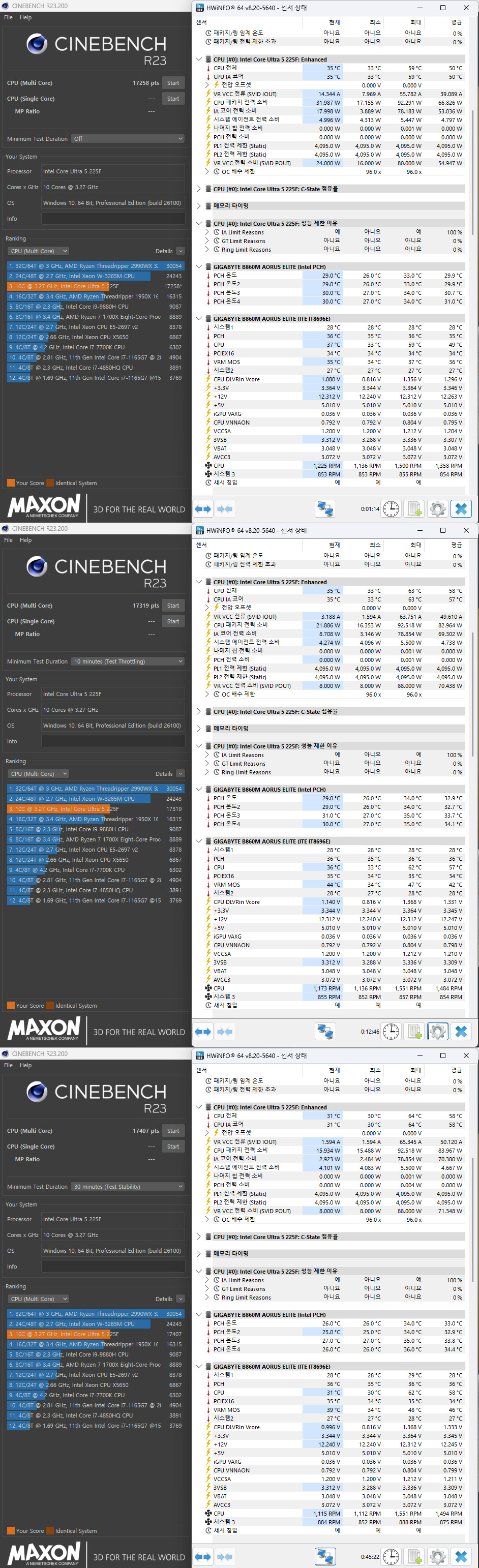Screen dimensions: 479x1568
Task: Click collapse-columns arrows in HWiNFO toolbar showing 0:45:22
Action: 225,1556
